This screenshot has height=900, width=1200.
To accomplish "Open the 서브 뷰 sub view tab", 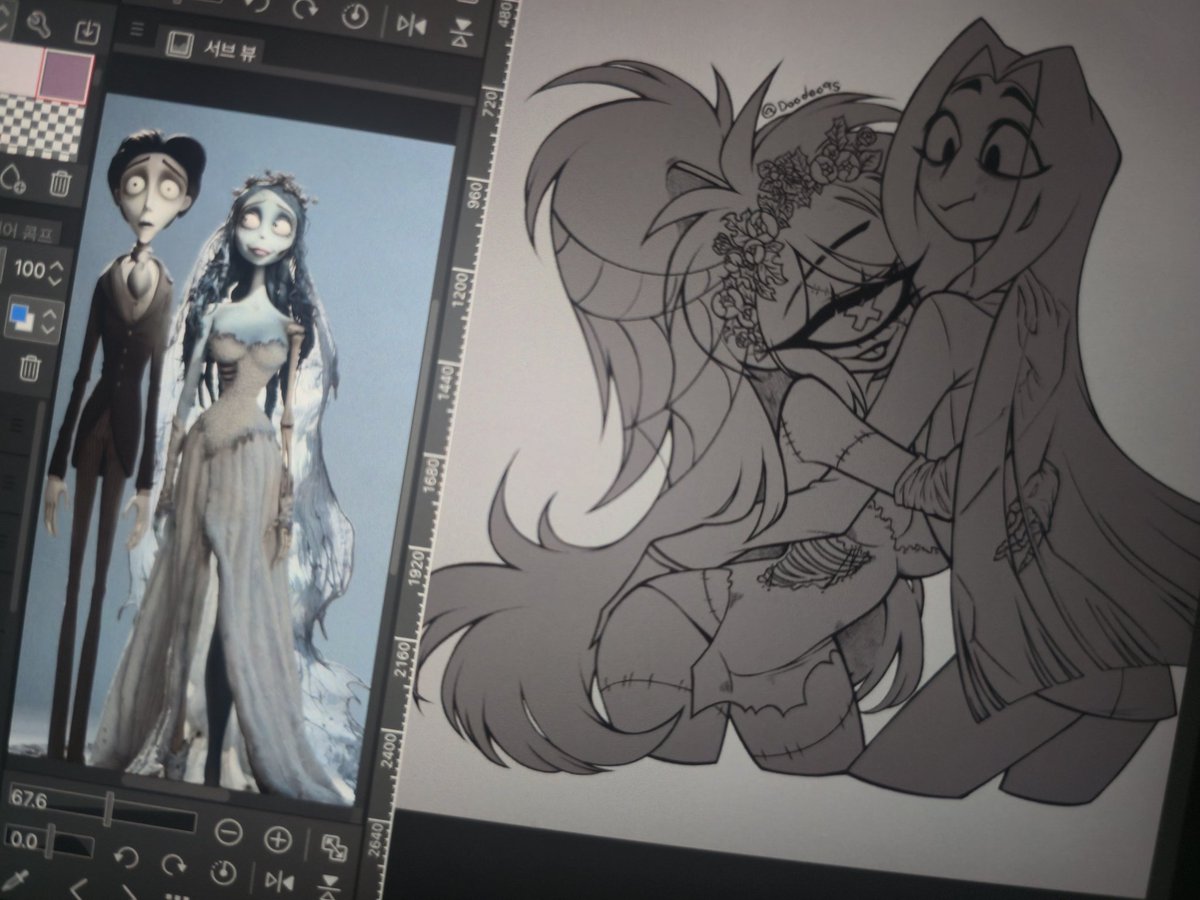I will pos(210,44).
